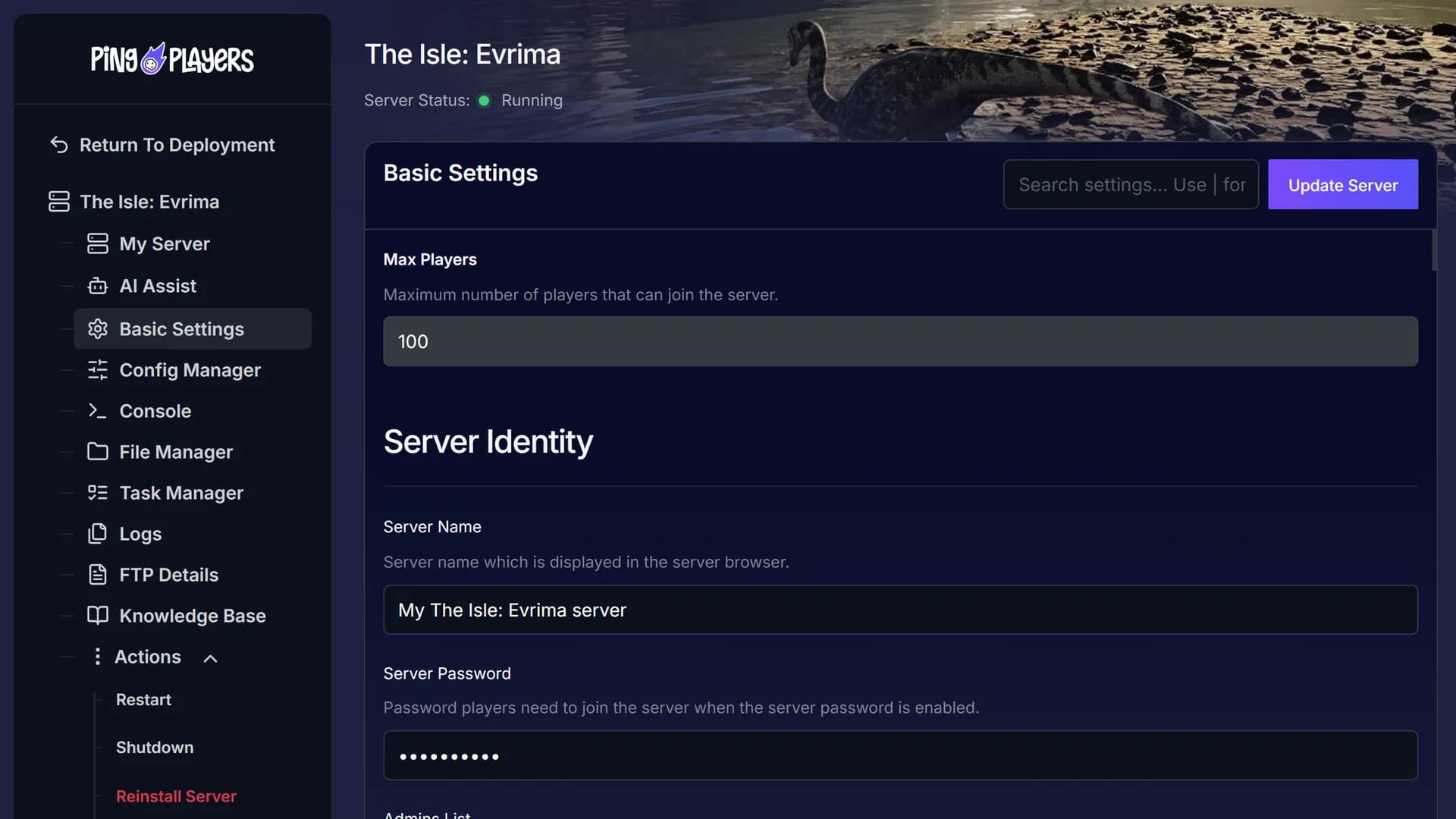Go to Config Manager
This screenshot has width=1456, height=819.
coord(190,370)
